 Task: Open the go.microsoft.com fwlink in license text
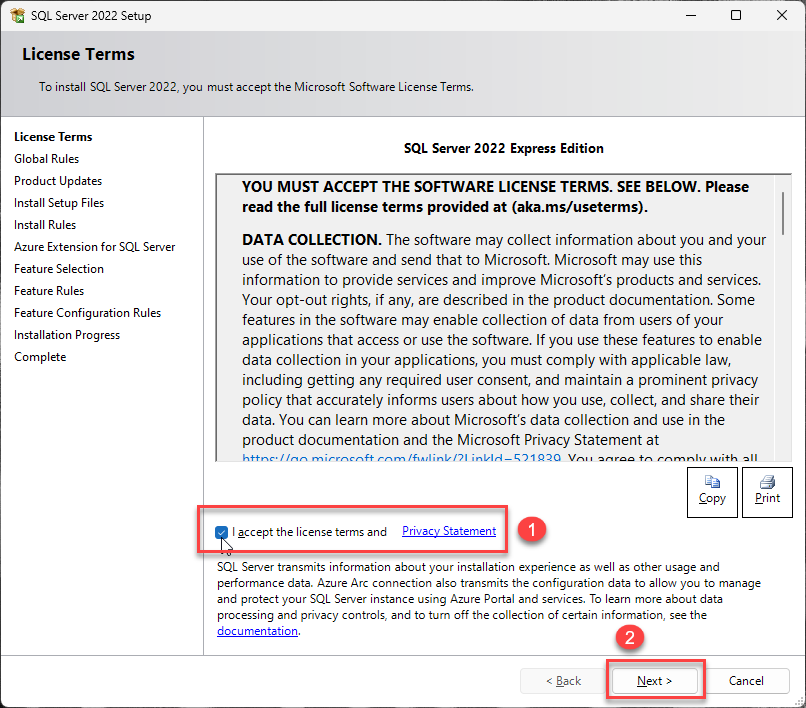click(x=400, y=459)
